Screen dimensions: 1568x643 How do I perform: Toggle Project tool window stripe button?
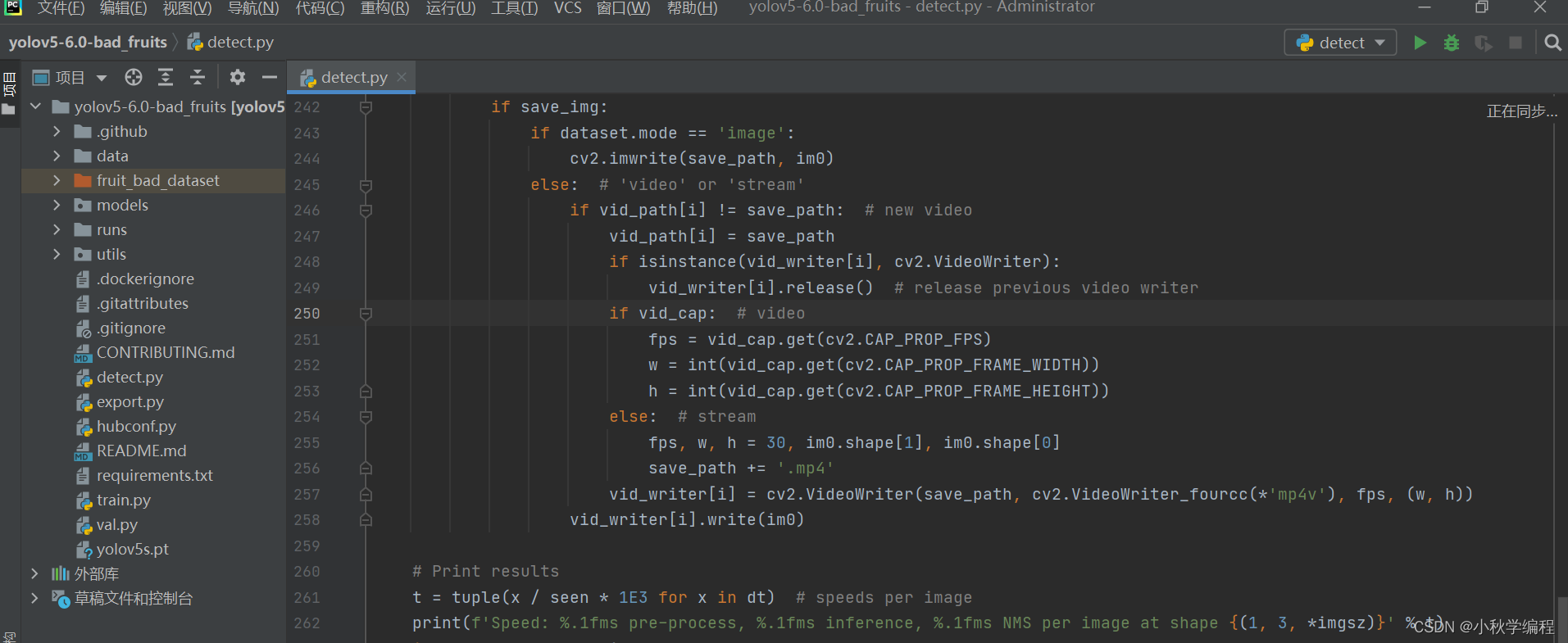coord(9,95)
